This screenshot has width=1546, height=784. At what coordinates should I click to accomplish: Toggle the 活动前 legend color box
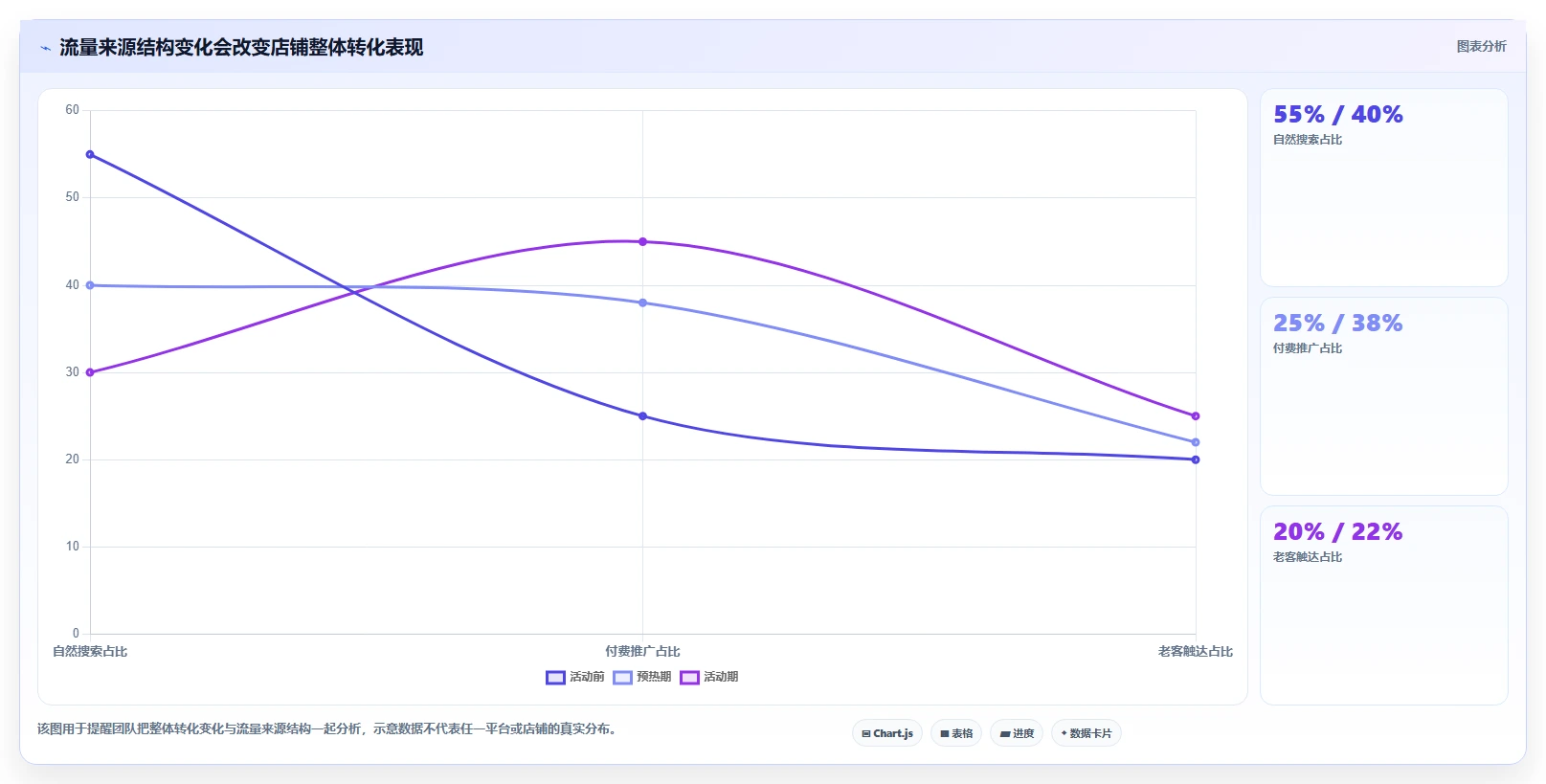(555, 677)
